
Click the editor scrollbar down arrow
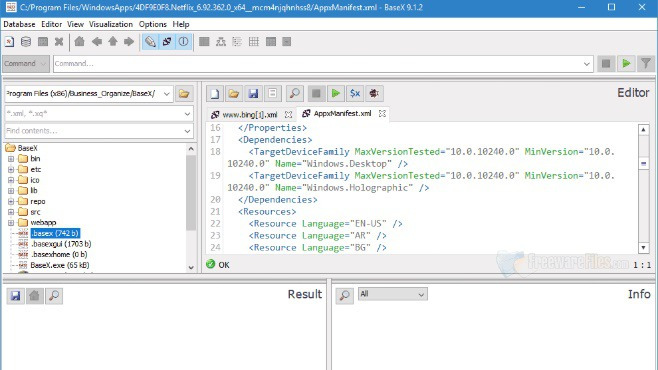pos(643,248)
